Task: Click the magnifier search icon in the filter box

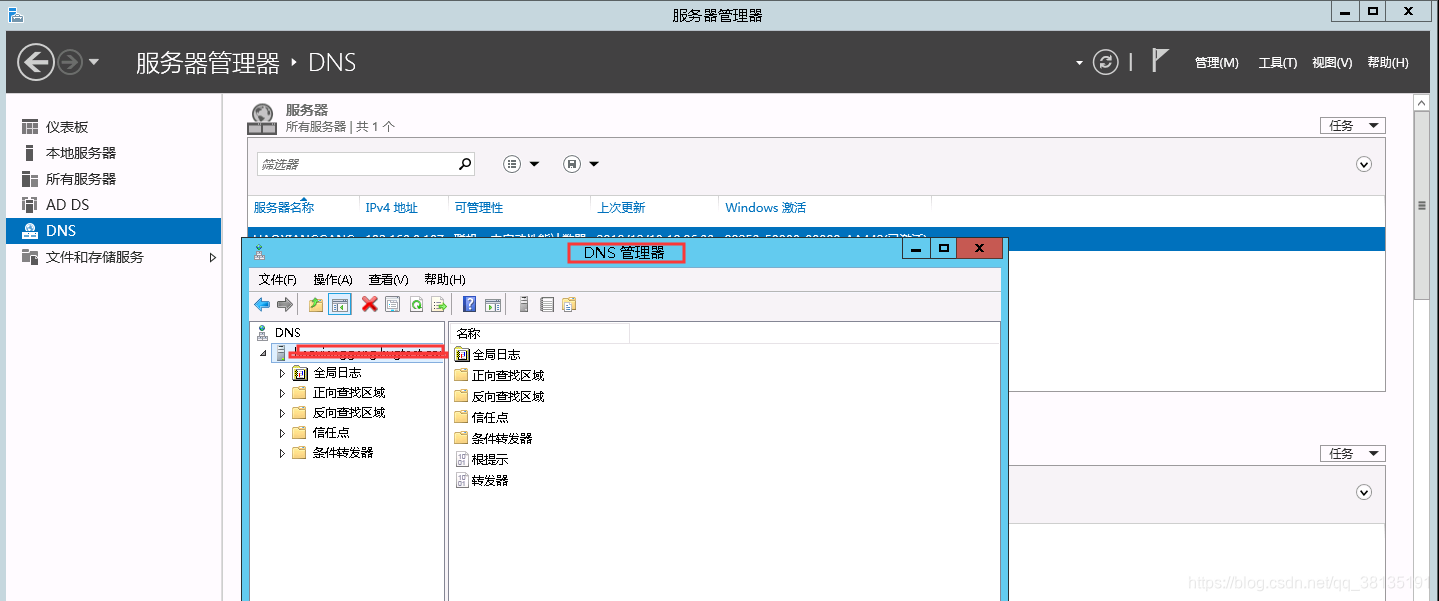Action: [x=464, y=164]
